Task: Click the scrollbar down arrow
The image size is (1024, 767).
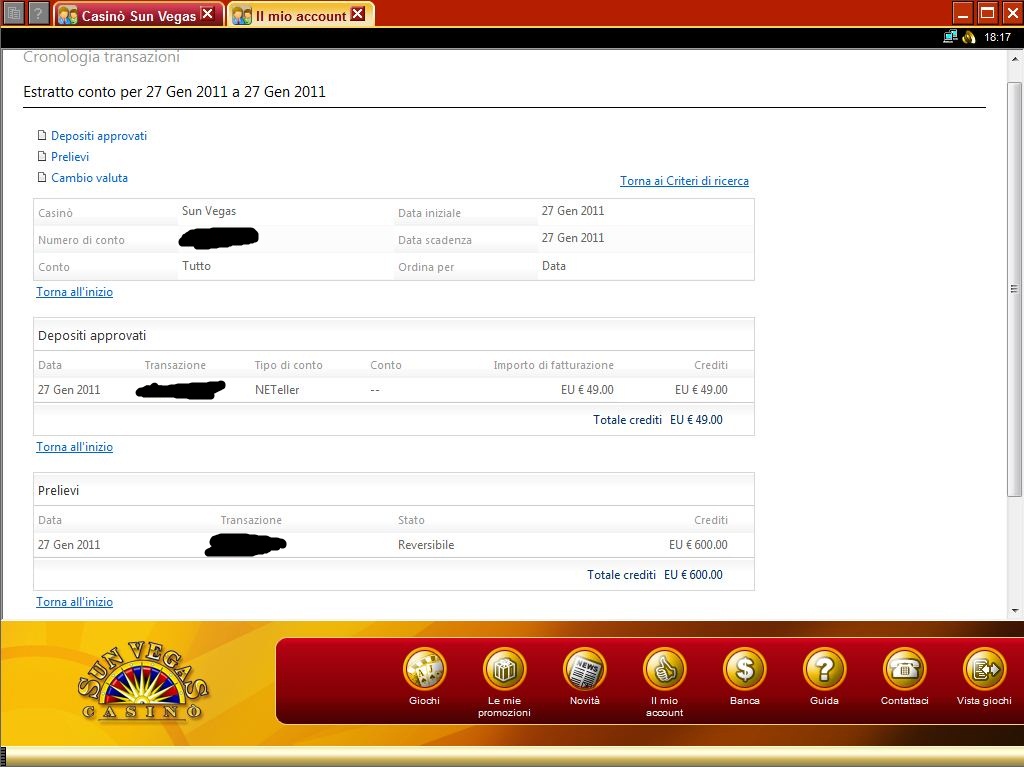Action: click(1015, 611)
